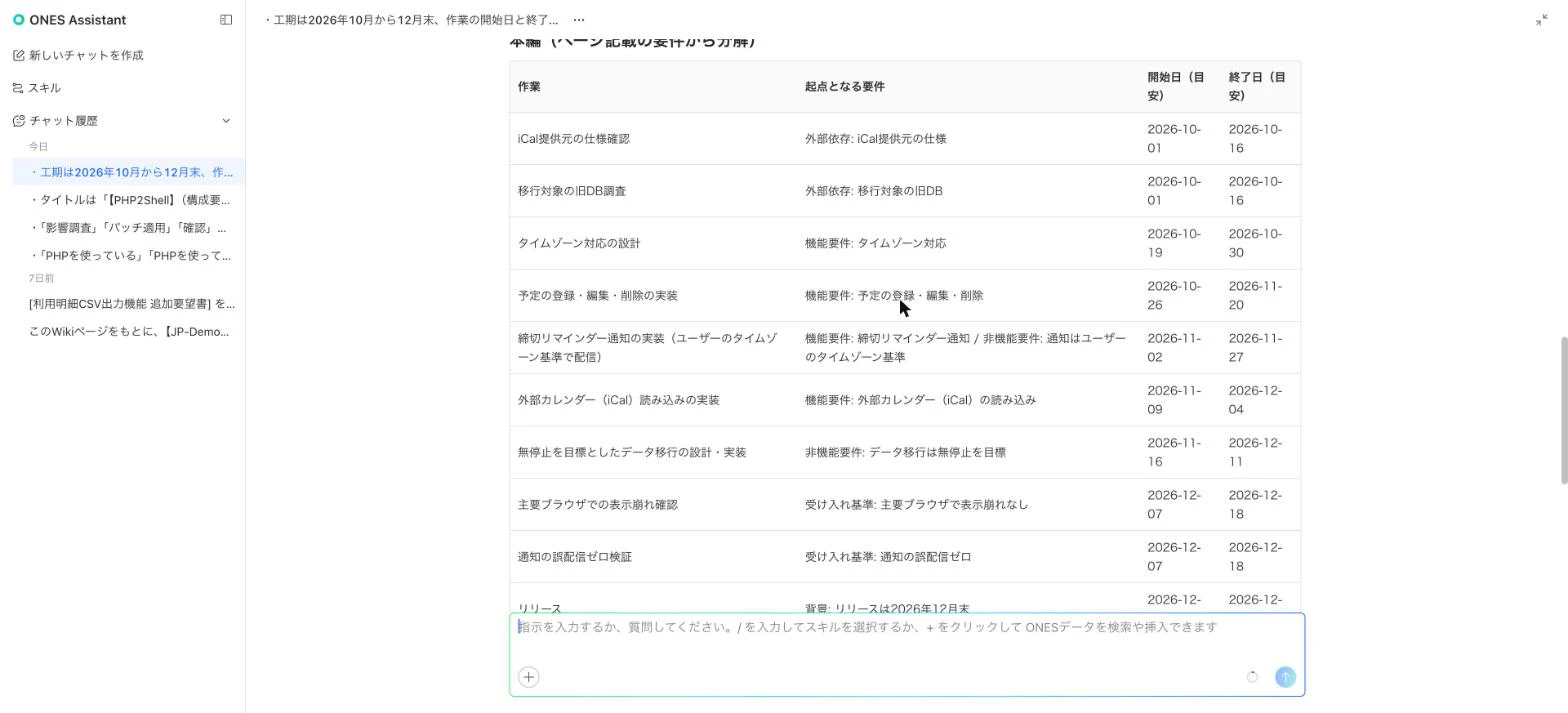The width and height of the screenshot is (1568, 713).
Task: Click the 今日 group label in sidebar
Action: (x=38, y=147)
